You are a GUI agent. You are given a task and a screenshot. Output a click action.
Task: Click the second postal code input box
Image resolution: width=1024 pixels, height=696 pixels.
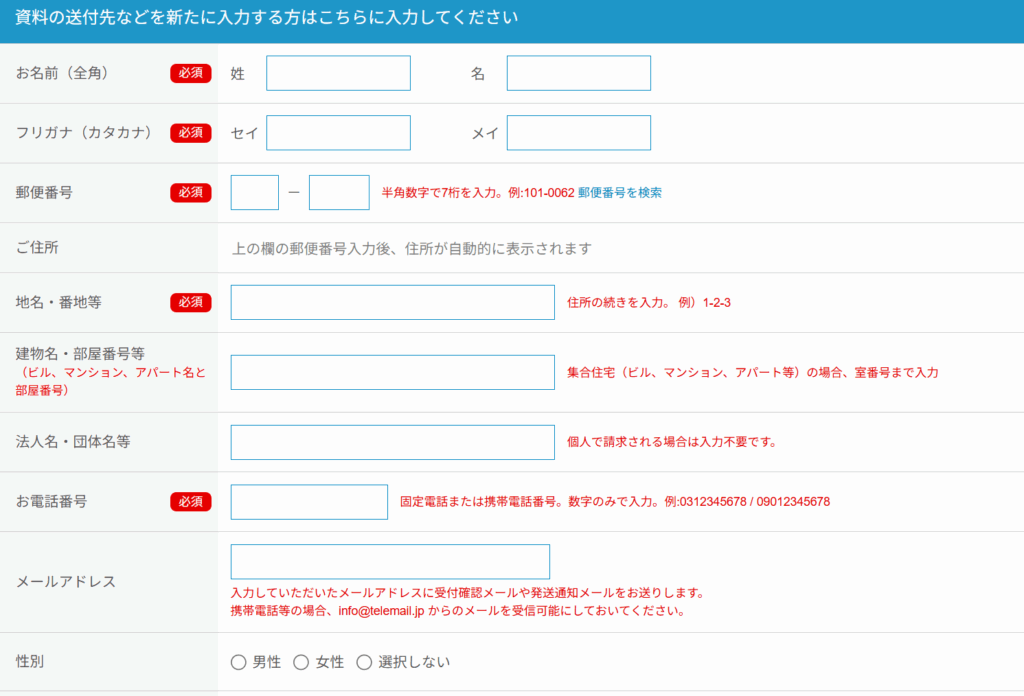339,192
